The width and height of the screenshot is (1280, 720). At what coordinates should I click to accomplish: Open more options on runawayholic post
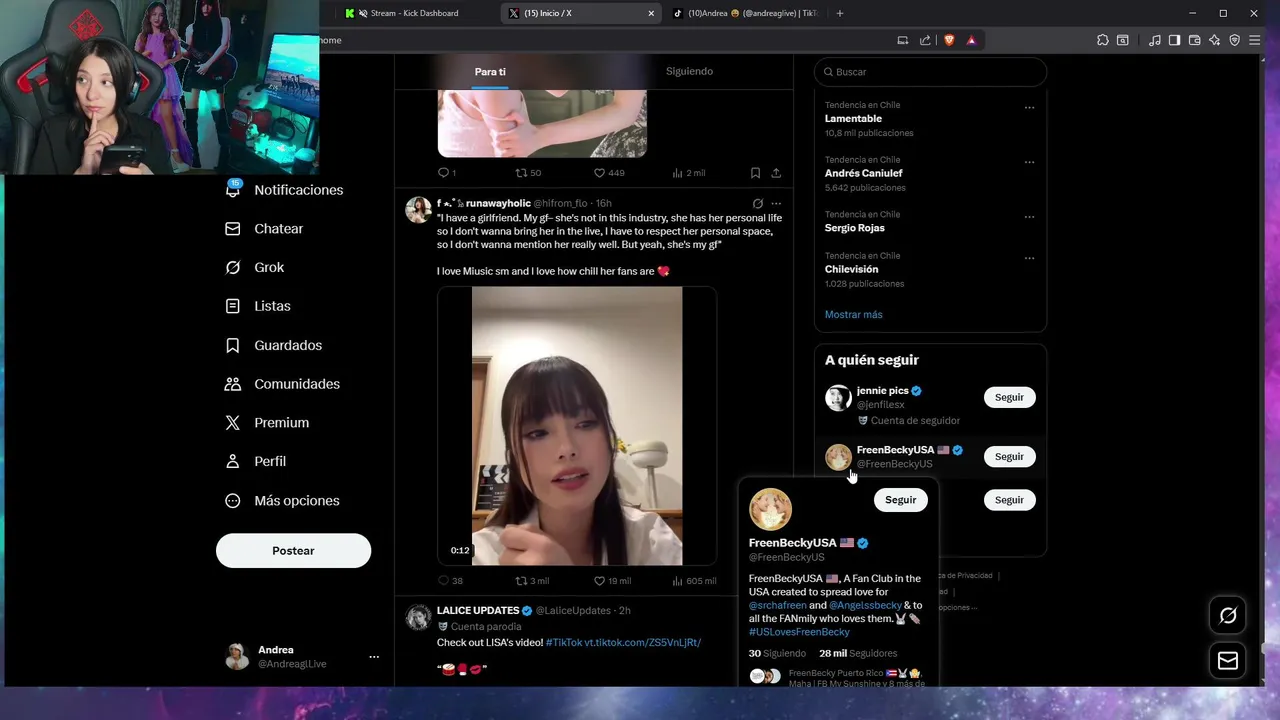776,204
